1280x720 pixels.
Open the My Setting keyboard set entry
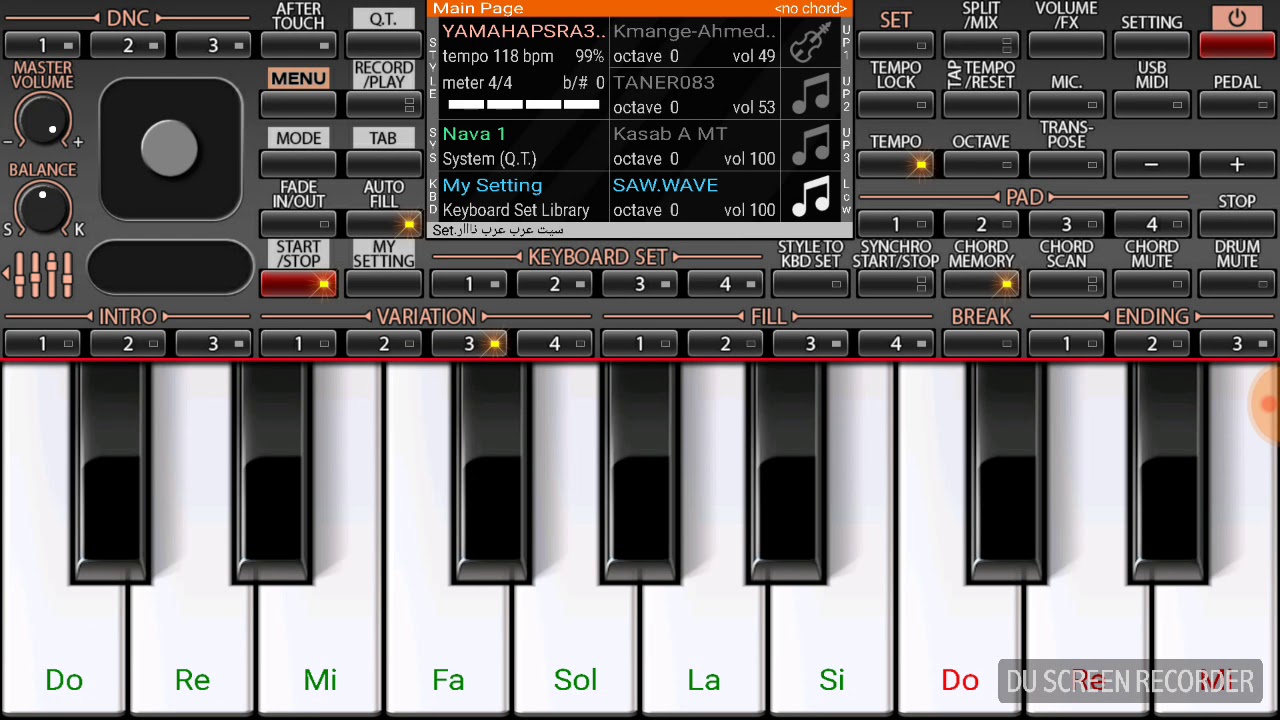(x=524, y=197)
